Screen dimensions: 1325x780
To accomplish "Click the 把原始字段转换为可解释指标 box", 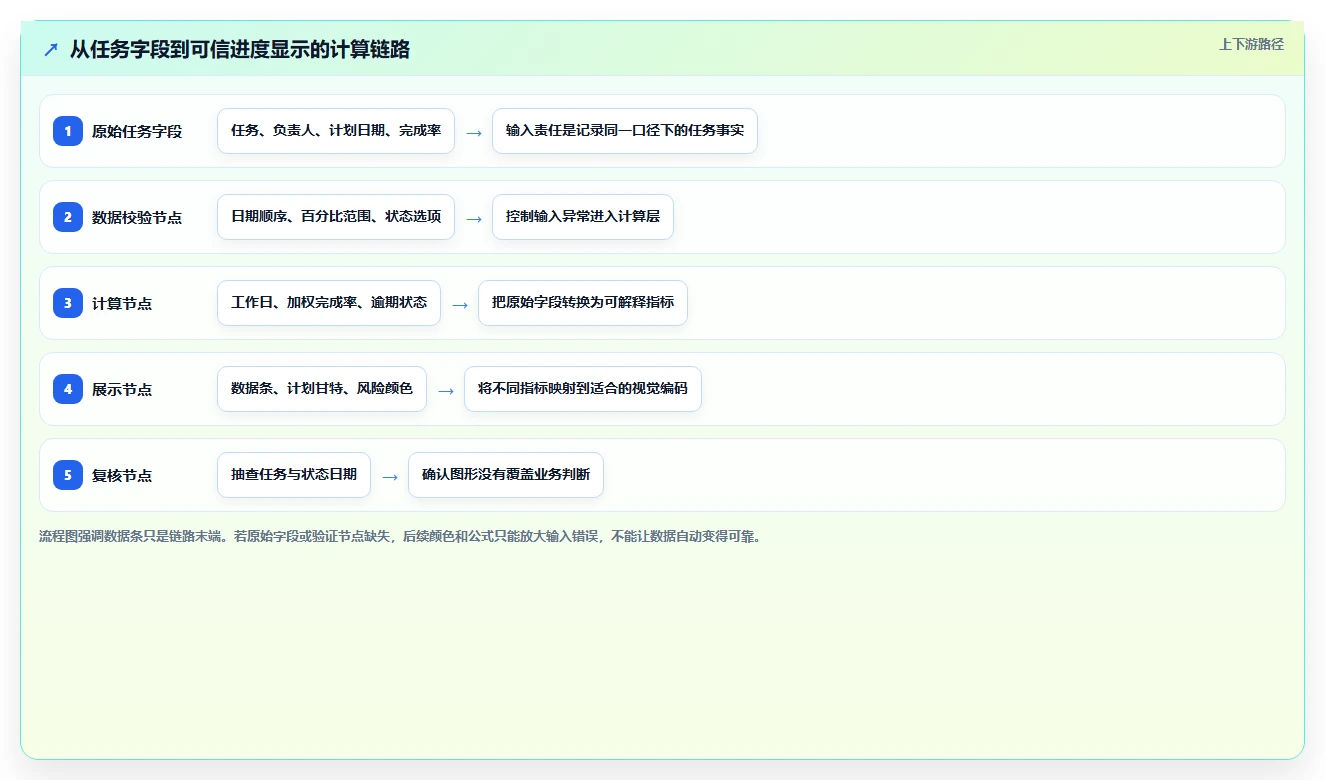I will (x=583, y=303).
